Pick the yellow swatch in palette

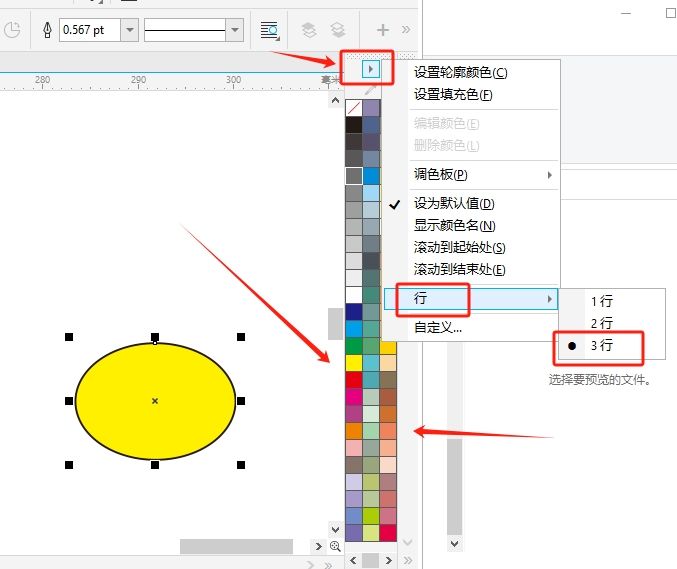(x=354, y=362)
